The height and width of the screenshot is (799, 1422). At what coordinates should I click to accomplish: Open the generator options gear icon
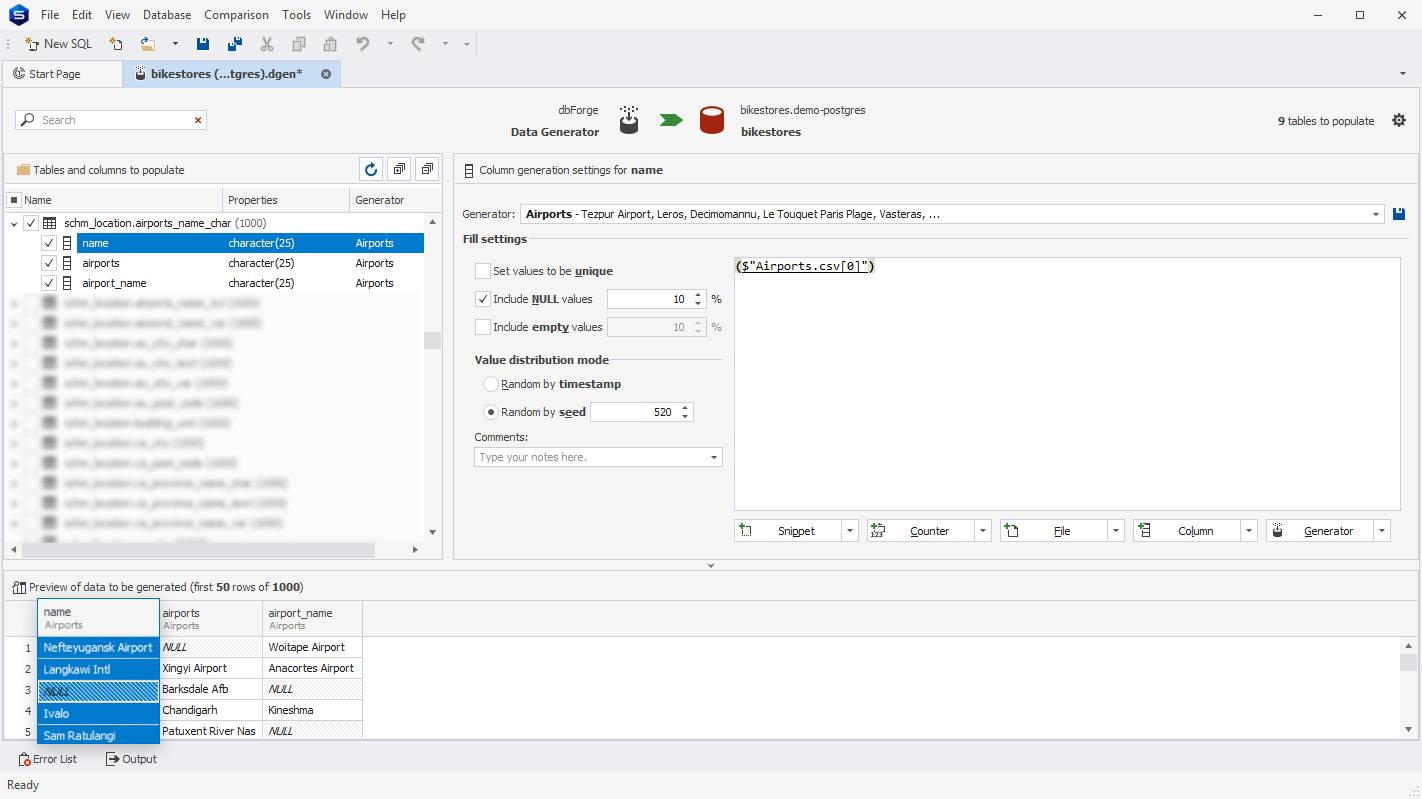[1399, 121]
